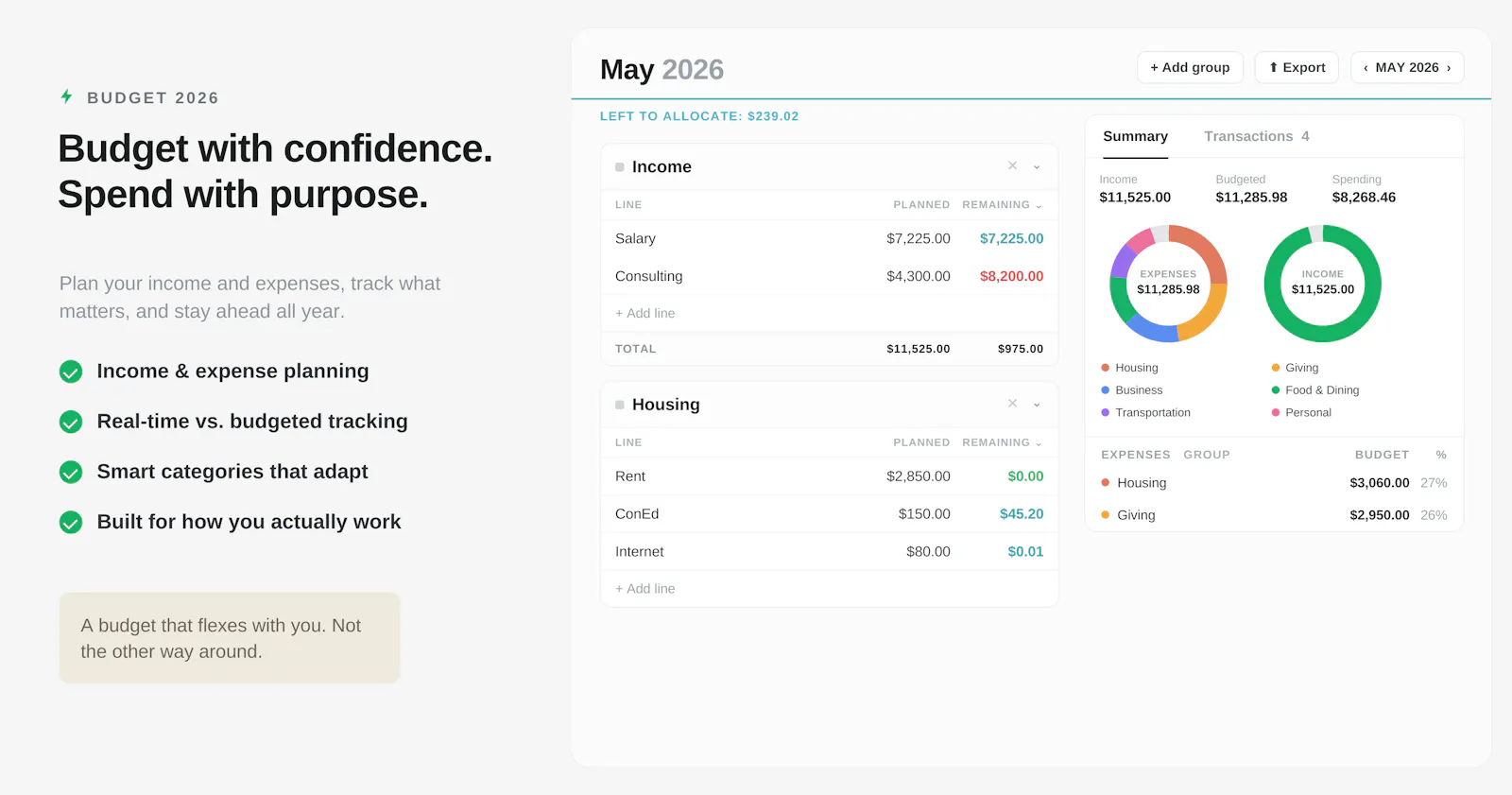Click the Income donut chart
Image resolution: width=1512 pixels, height=795 pixels.
1323,284
